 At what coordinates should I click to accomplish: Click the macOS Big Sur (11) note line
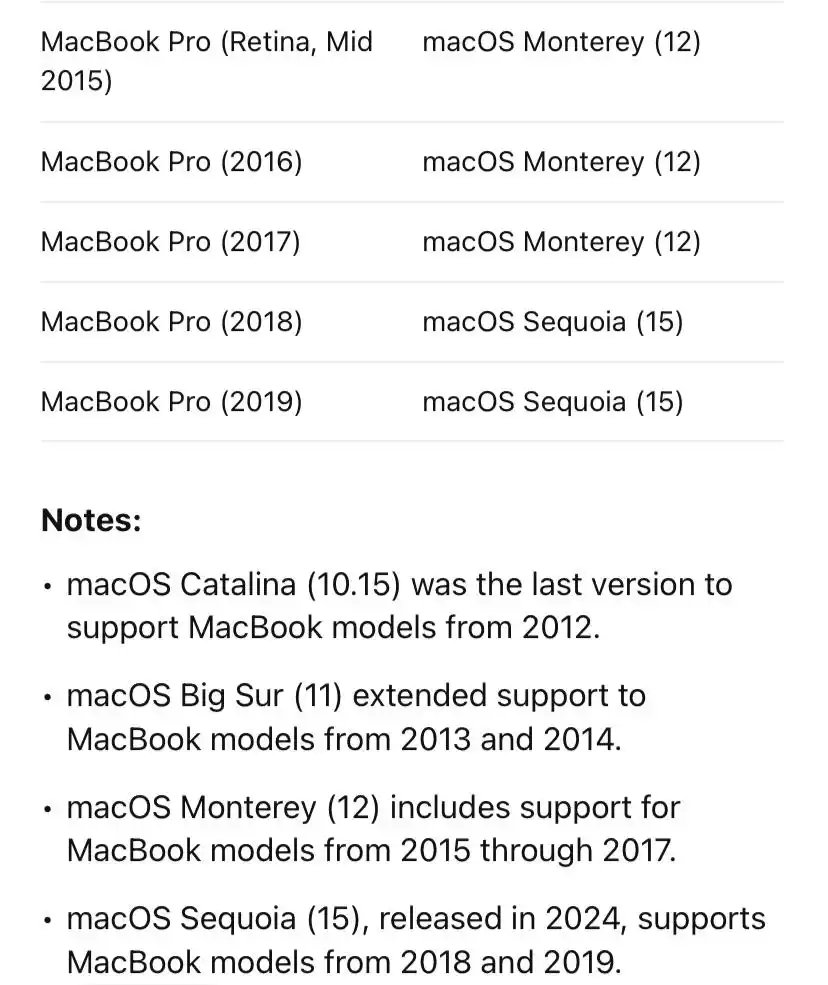coord(356,717)
